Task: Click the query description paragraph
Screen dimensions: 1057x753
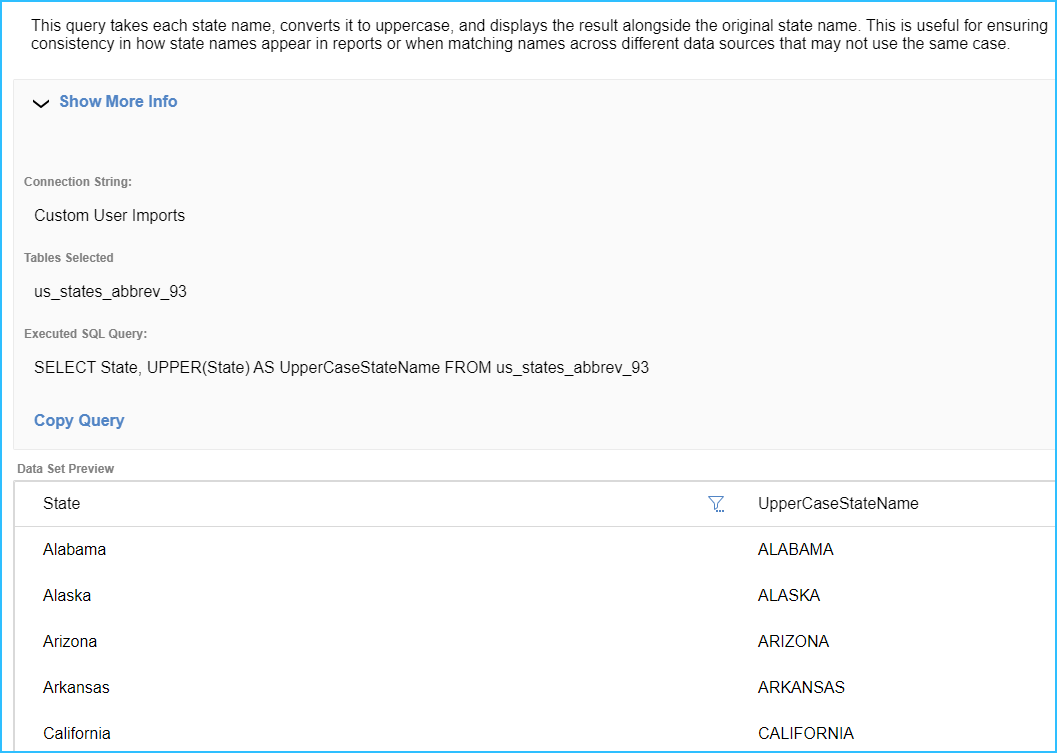Action: point(539,34)
